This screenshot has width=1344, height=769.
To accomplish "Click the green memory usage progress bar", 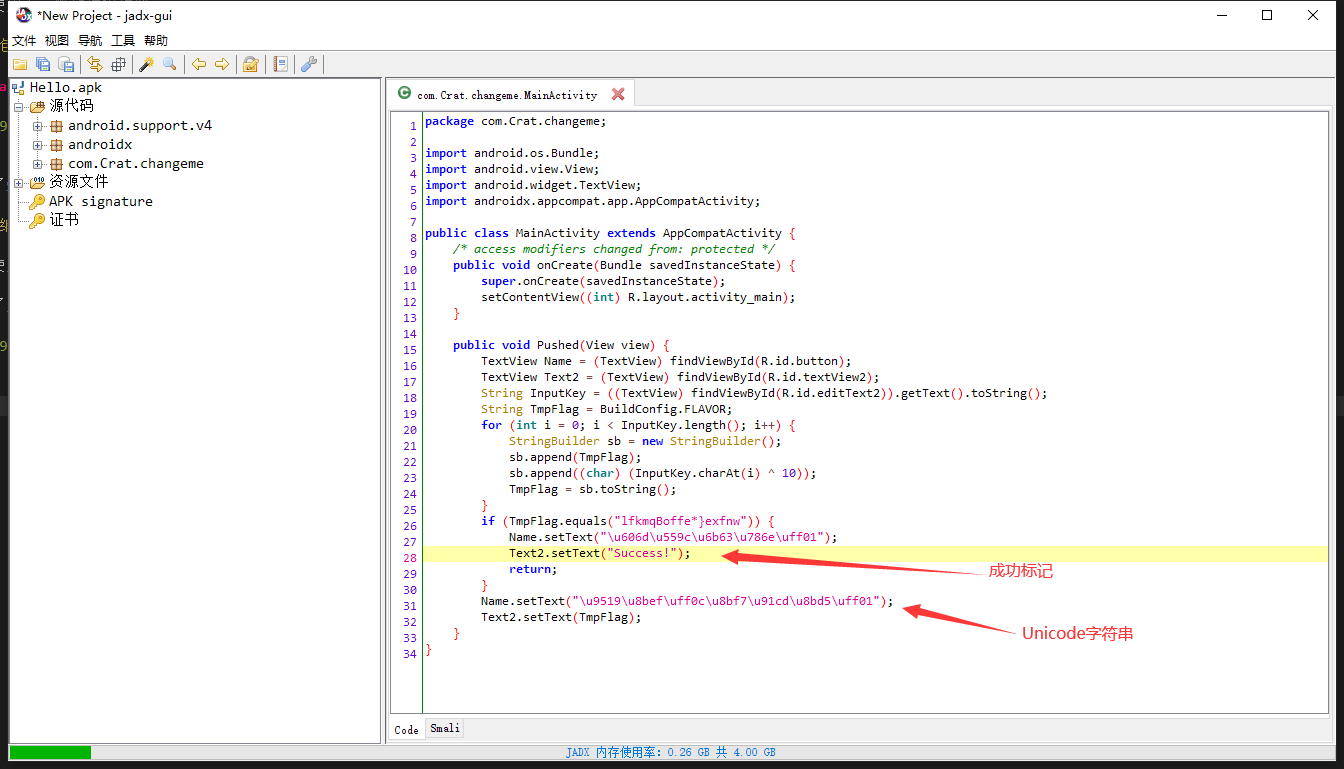I will (50, 752).
